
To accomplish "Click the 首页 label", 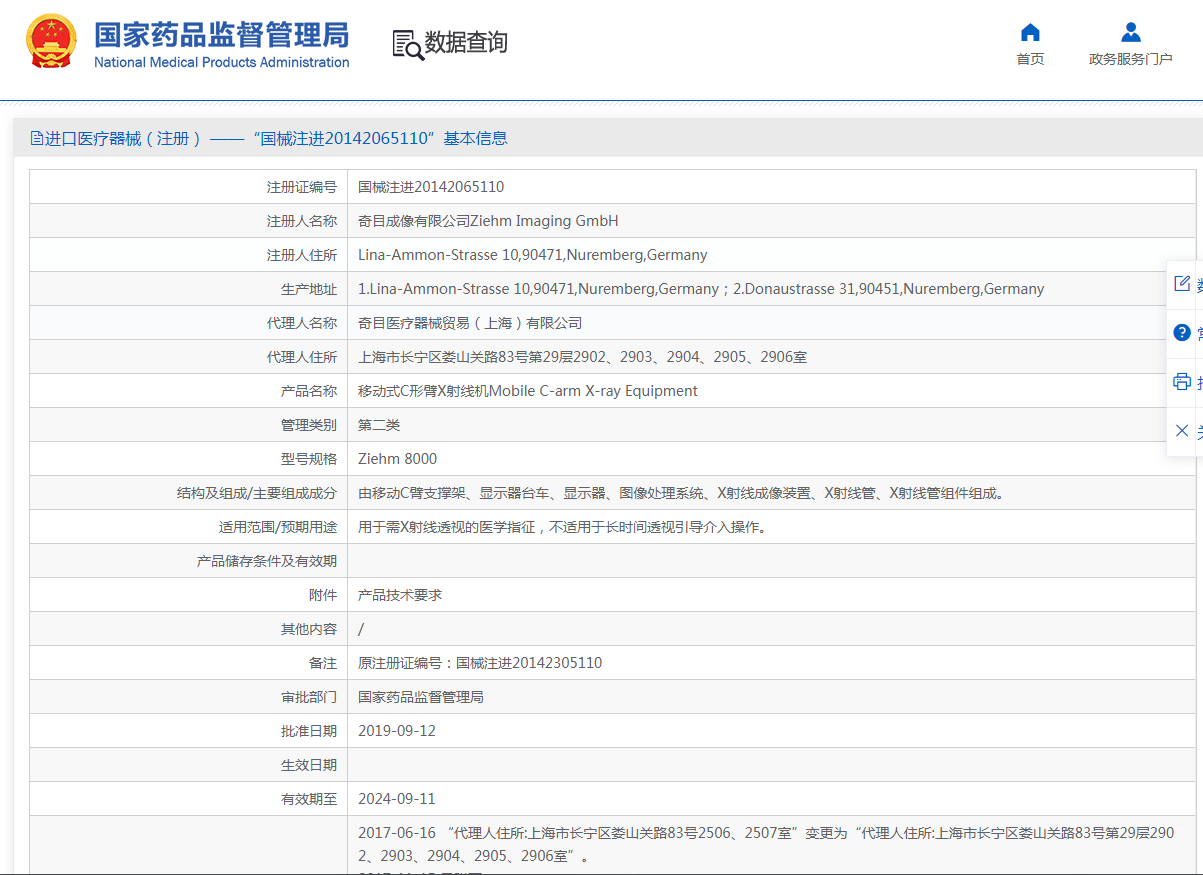I will pyautogui.click(x=1030, y=59).
